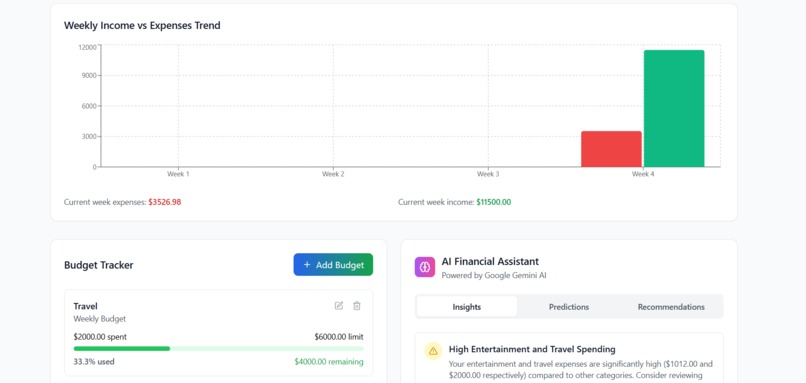Click the Weekly Budget subtitle

[x=100, y=319]
